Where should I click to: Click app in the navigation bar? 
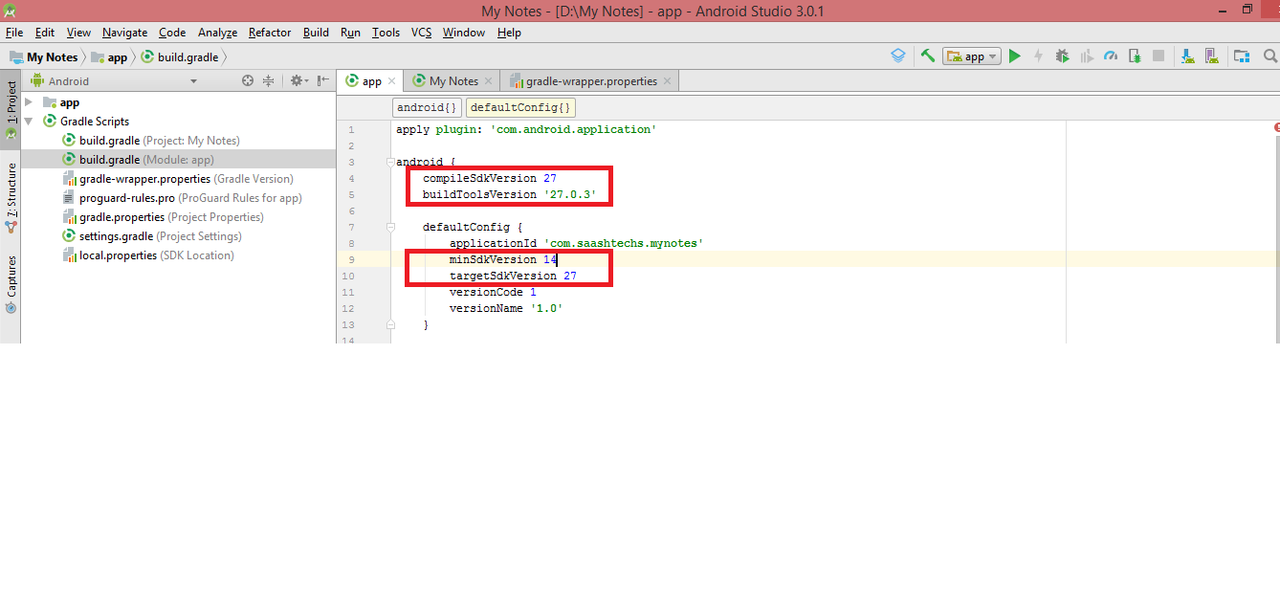click(x=109, y=57)
